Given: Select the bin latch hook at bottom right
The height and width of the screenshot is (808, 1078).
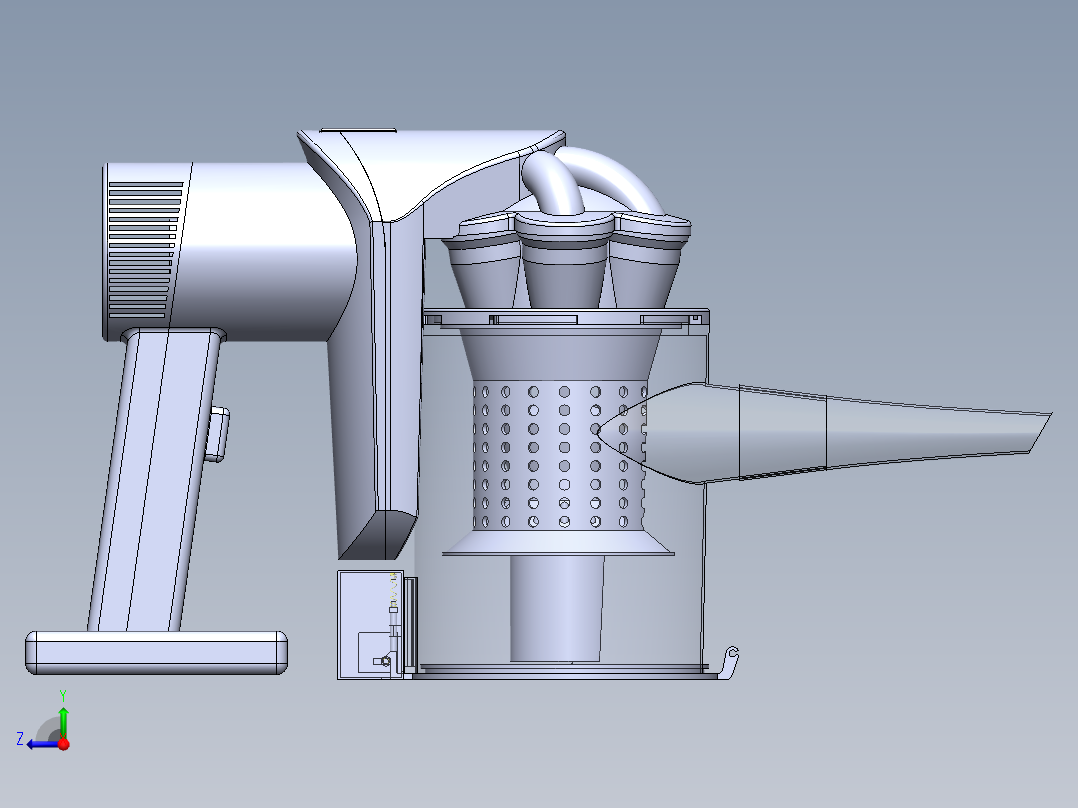Looking at the screenshot, I should [727, 661].
